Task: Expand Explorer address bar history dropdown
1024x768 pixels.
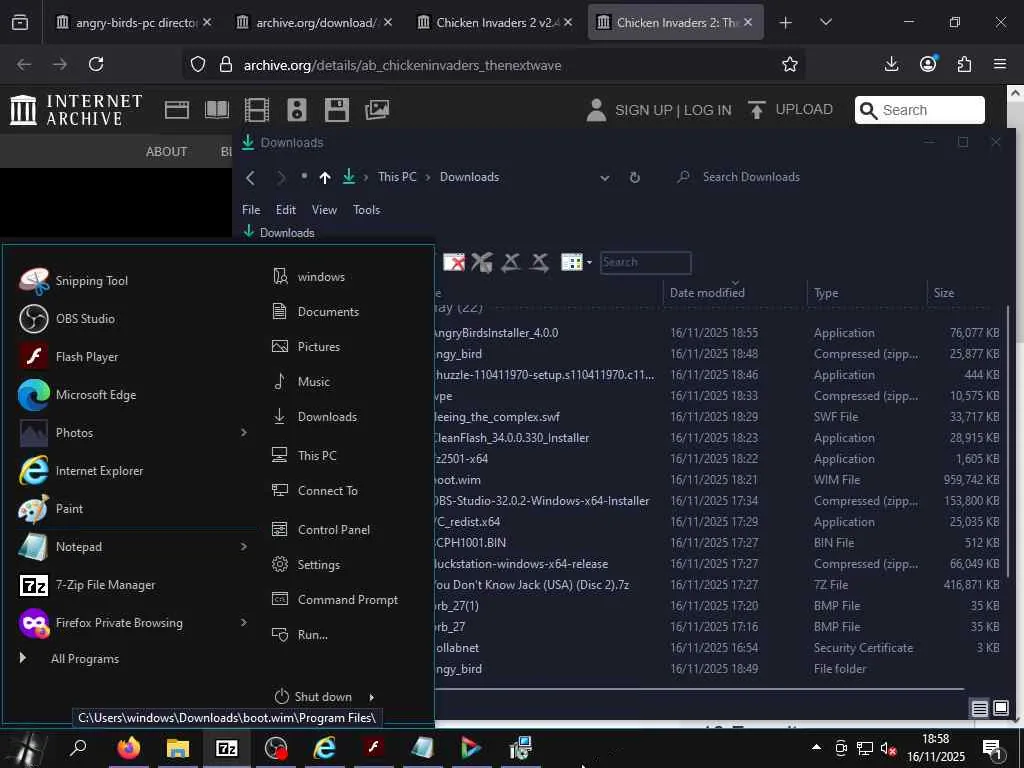Action: (x=605, y=178)
